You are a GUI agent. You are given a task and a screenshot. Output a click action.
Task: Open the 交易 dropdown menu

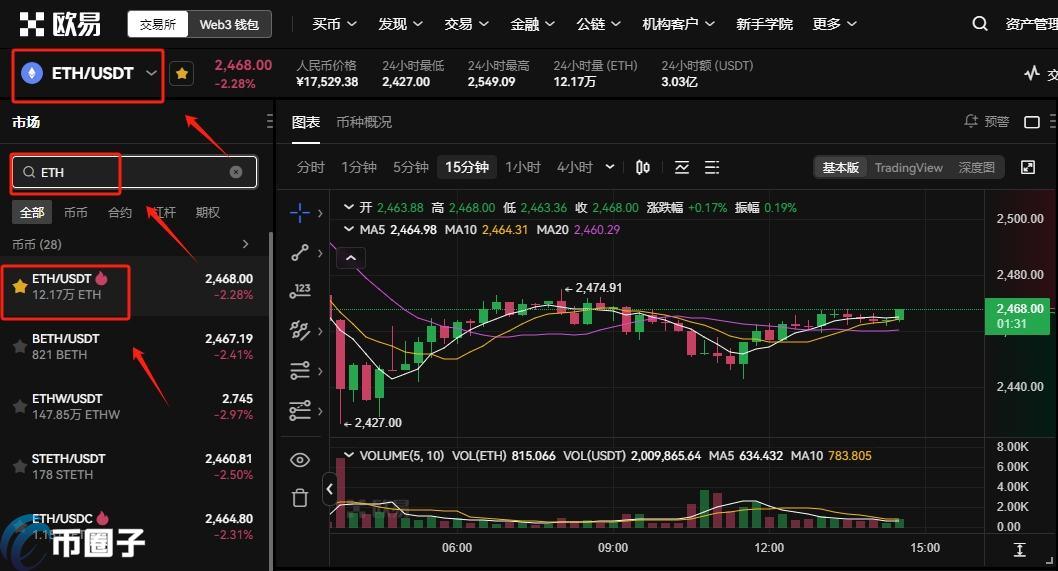[x=466, y=24]
